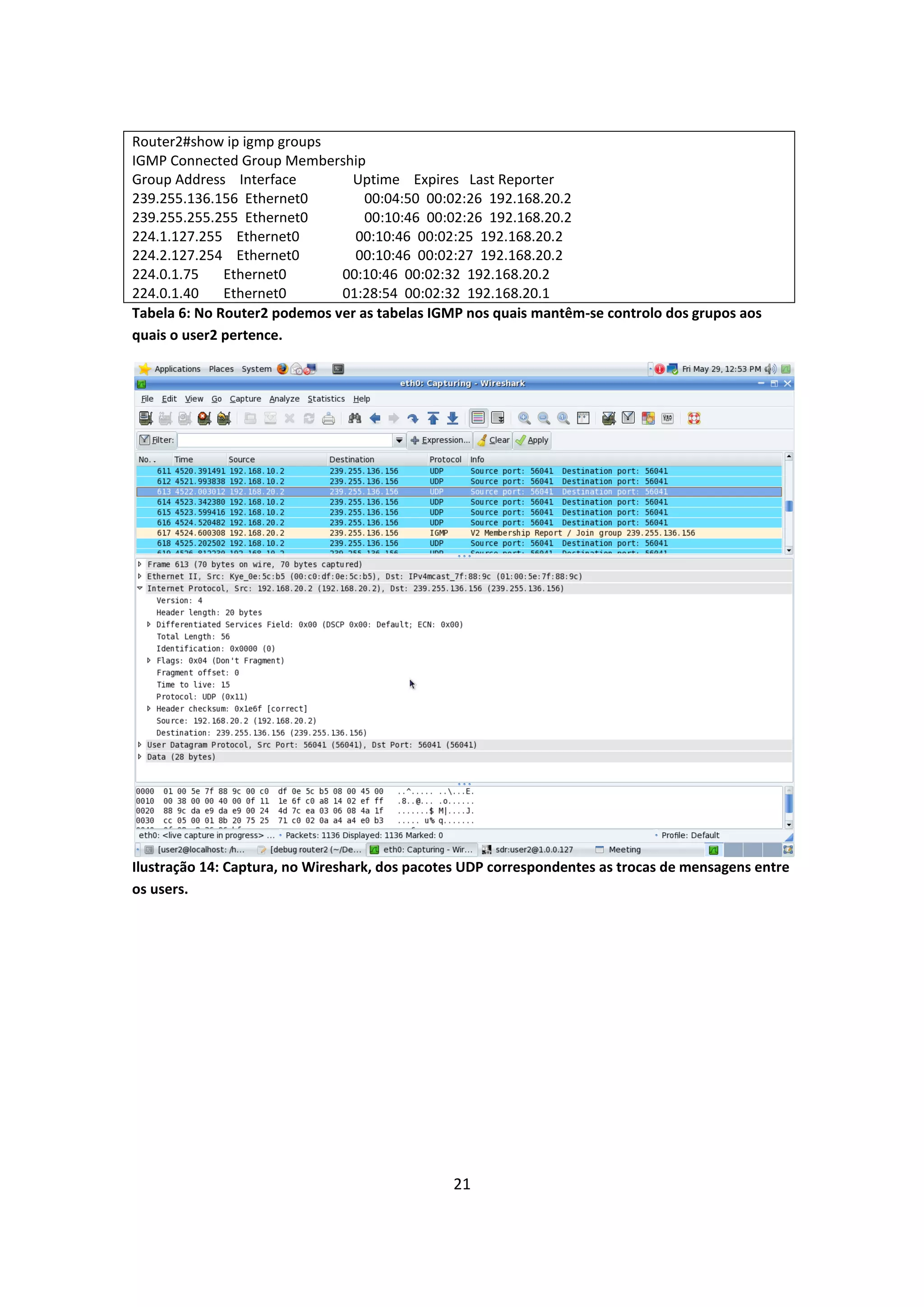This screenshot has width=924, height=1307.
Task: Click the hex pane vertical scrollbar thumb
Action: tap(789, 803)
